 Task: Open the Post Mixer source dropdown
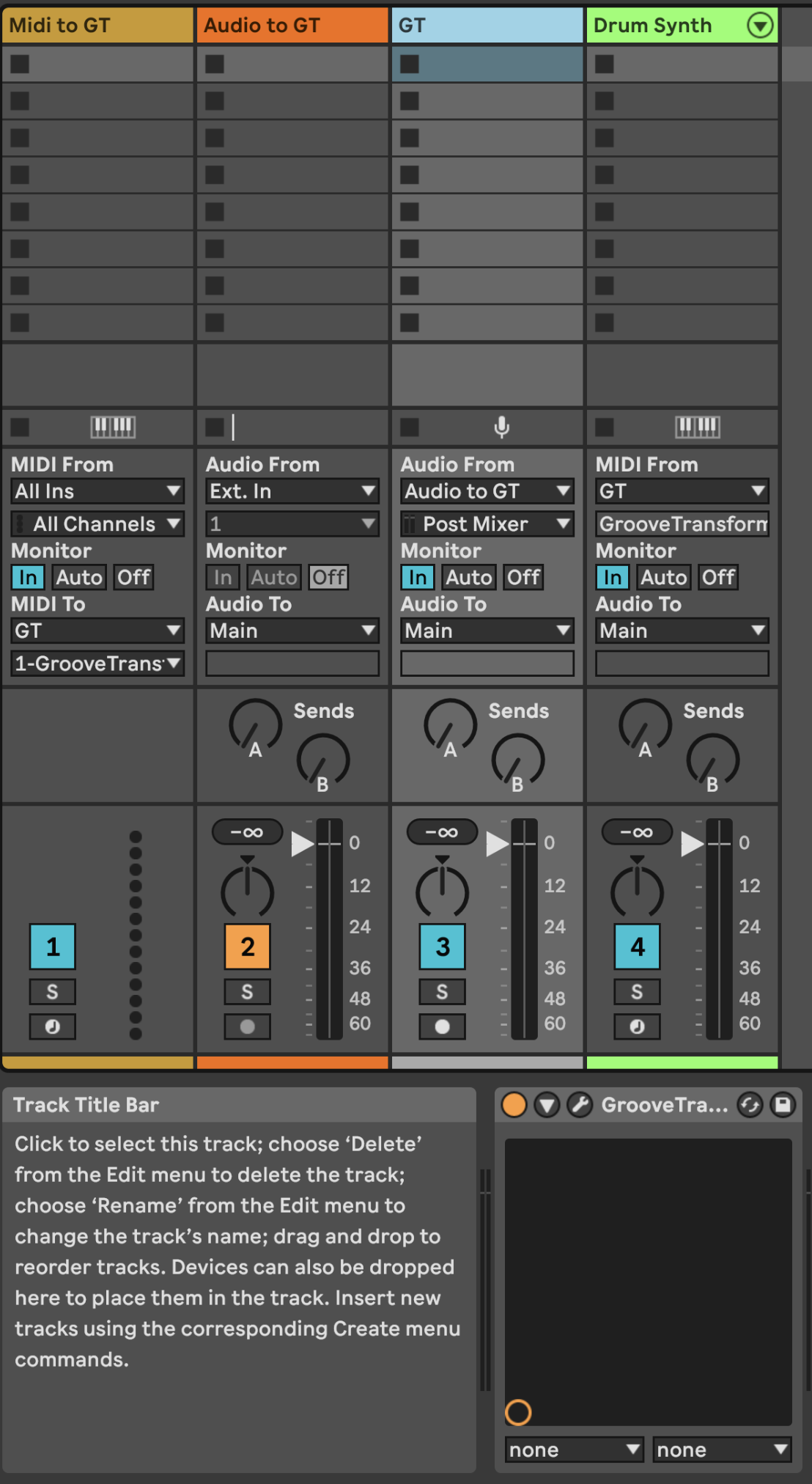487,524
